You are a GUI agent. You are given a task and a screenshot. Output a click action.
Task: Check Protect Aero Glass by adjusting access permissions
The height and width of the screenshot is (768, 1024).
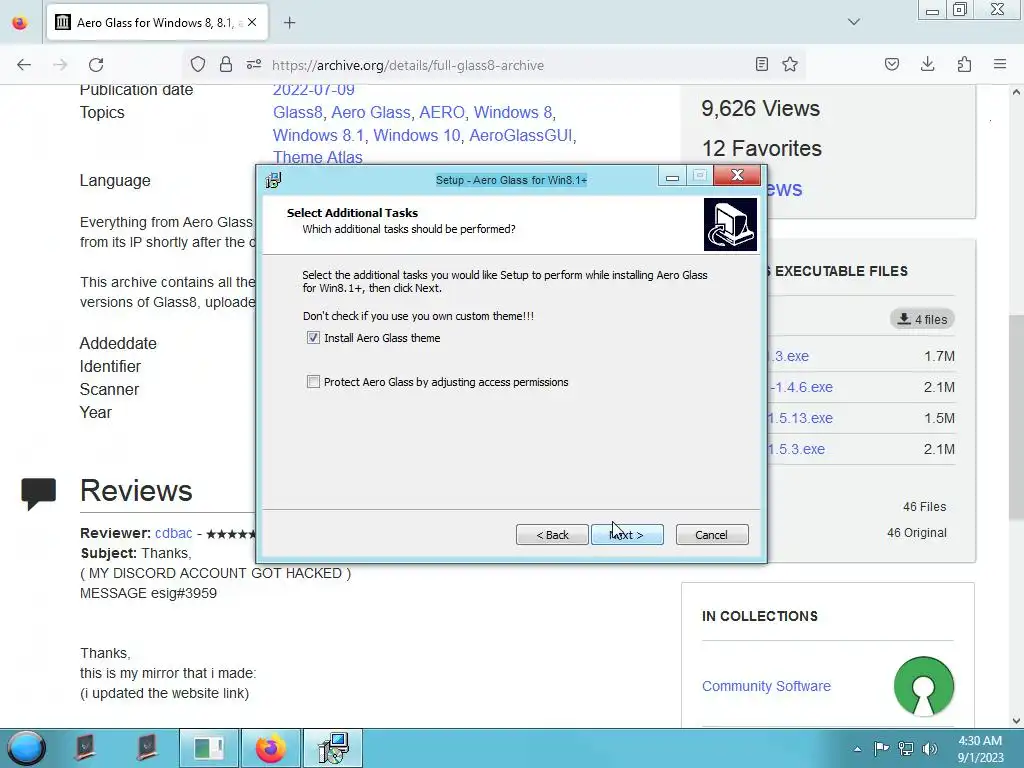[x=313, y=382]
